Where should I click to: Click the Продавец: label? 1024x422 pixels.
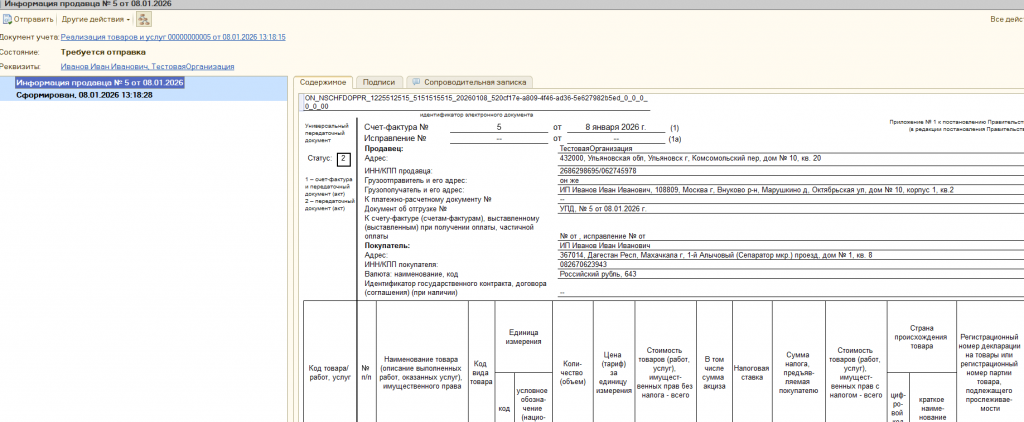coord(384,149)
